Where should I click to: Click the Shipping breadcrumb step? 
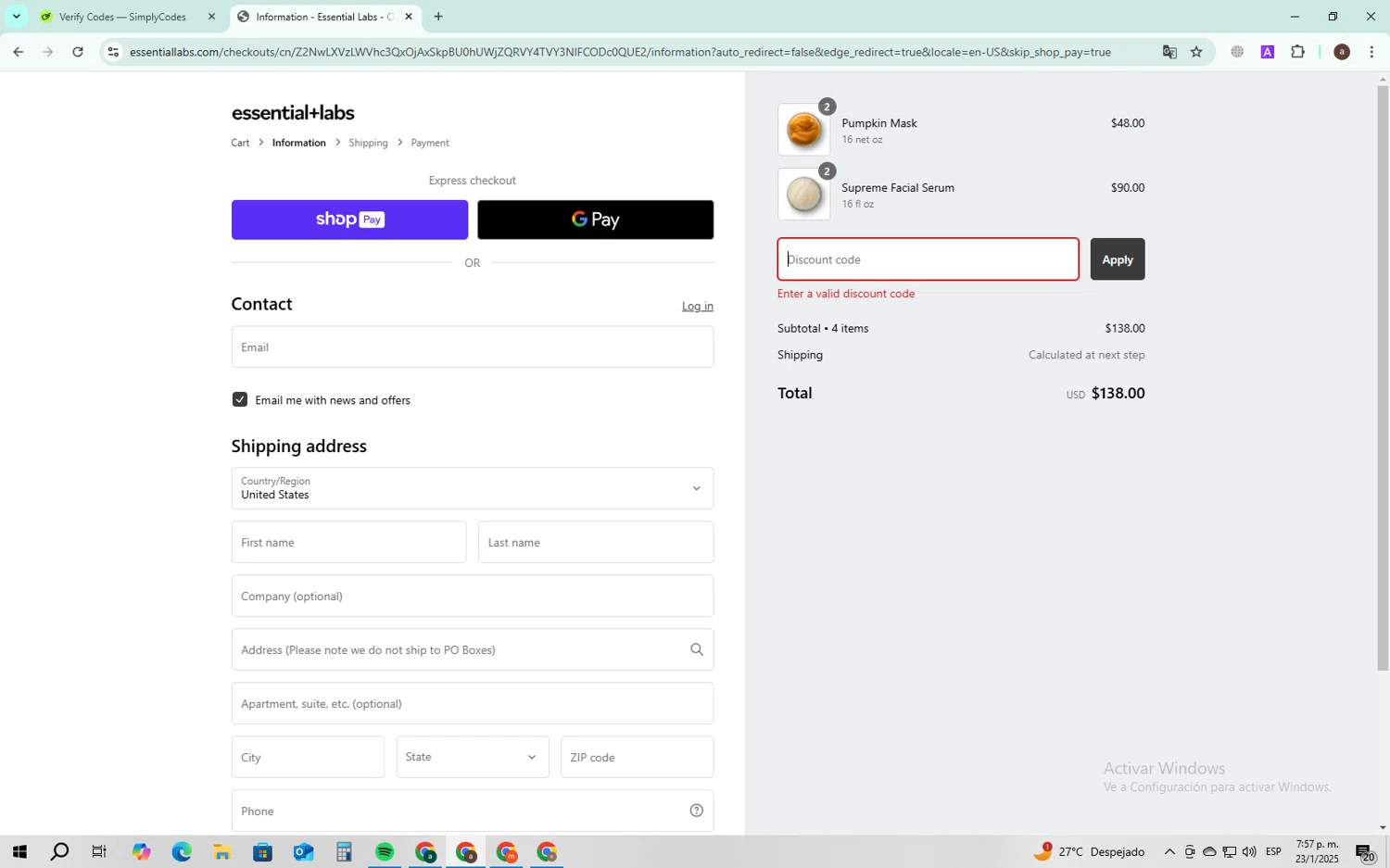pos(368,143)
